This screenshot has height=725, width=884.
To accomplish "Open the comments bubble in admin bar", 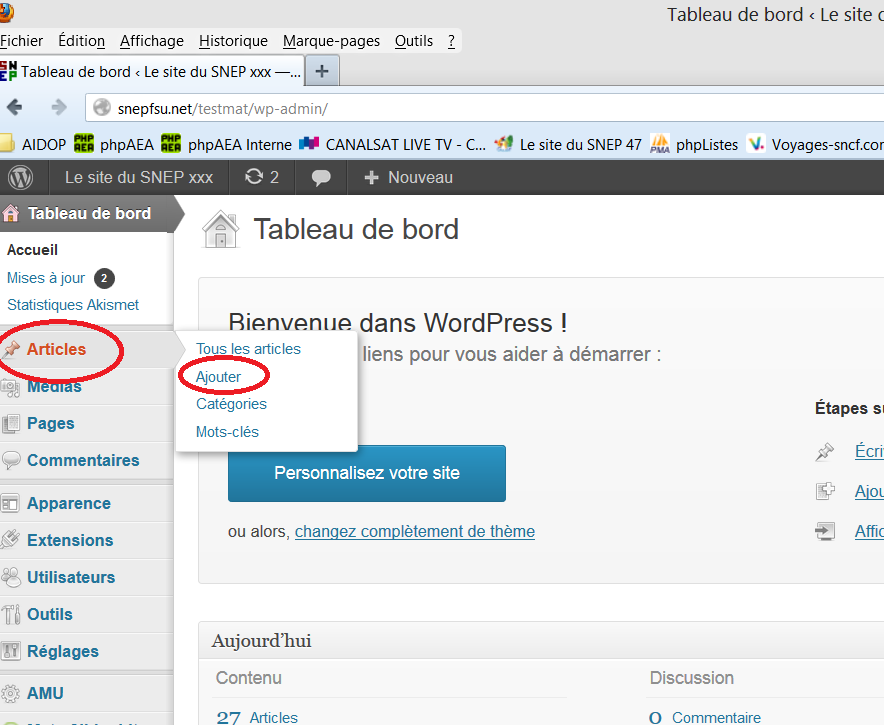I will (321, 177).
